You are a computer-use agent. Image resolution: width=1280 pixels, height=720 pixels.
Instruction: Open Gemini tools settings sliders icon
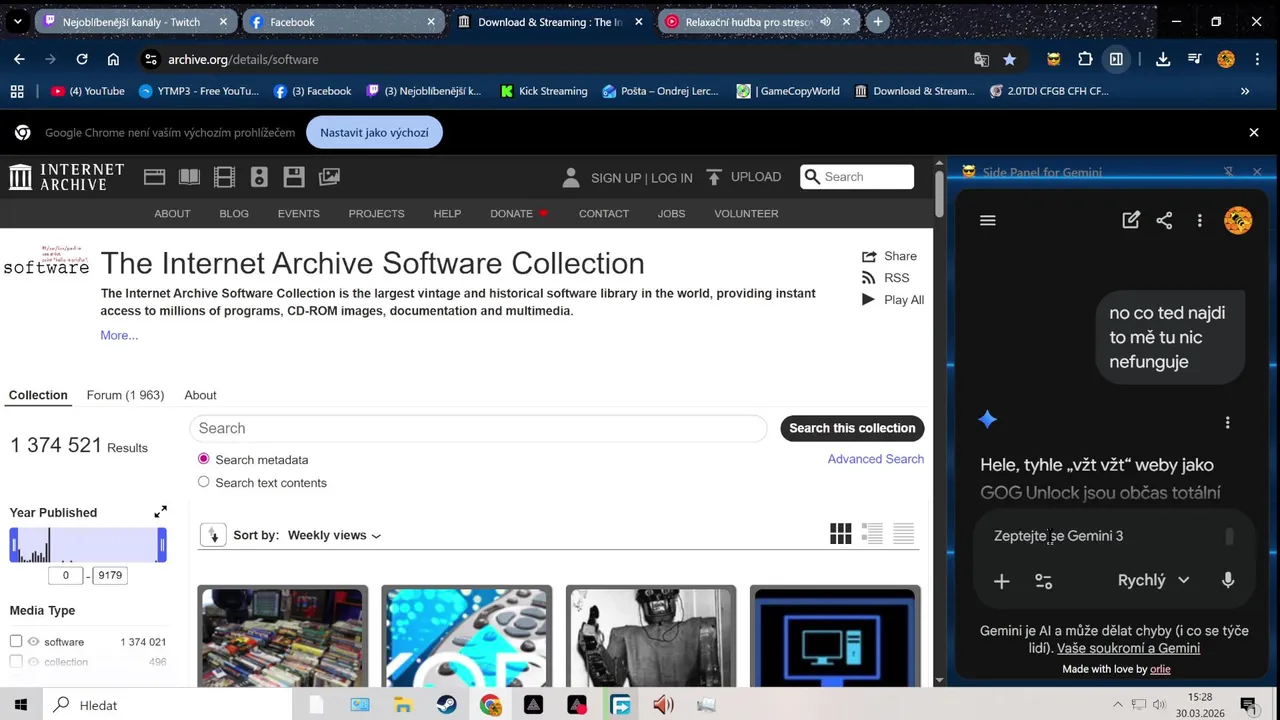1043,581
